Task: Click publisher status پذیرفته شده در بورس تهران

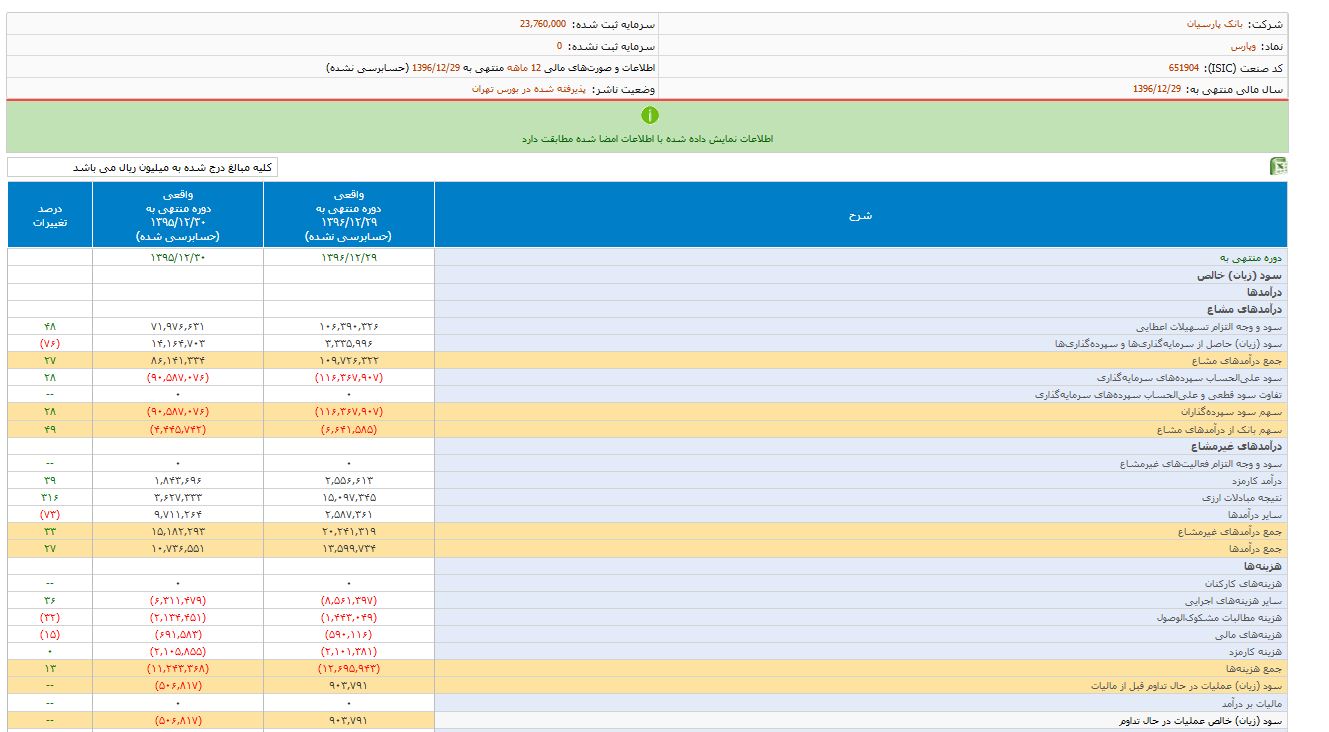Action: click(529, 89)
